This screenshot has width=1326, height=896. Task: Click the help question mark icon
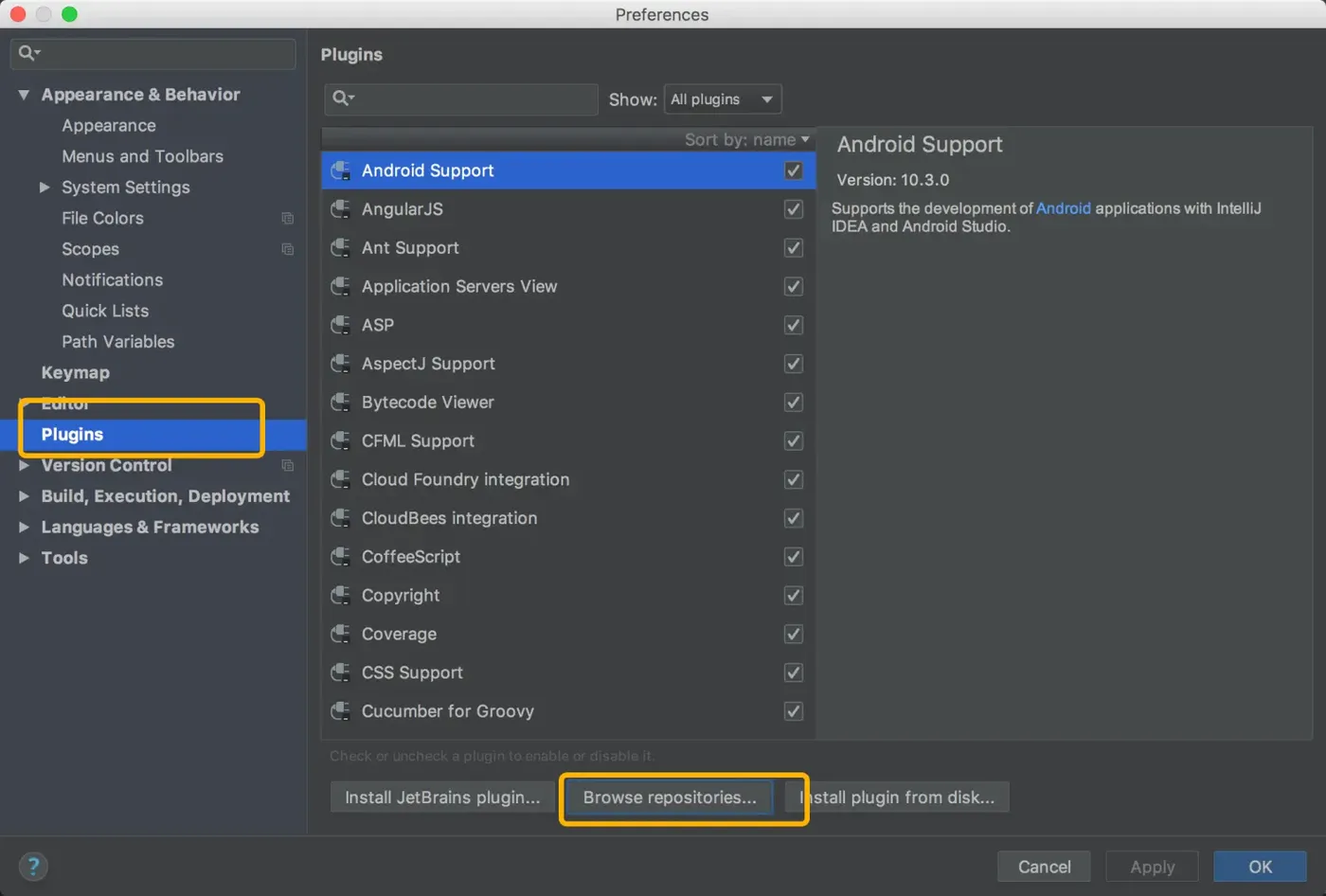click(x=33, y=866)
